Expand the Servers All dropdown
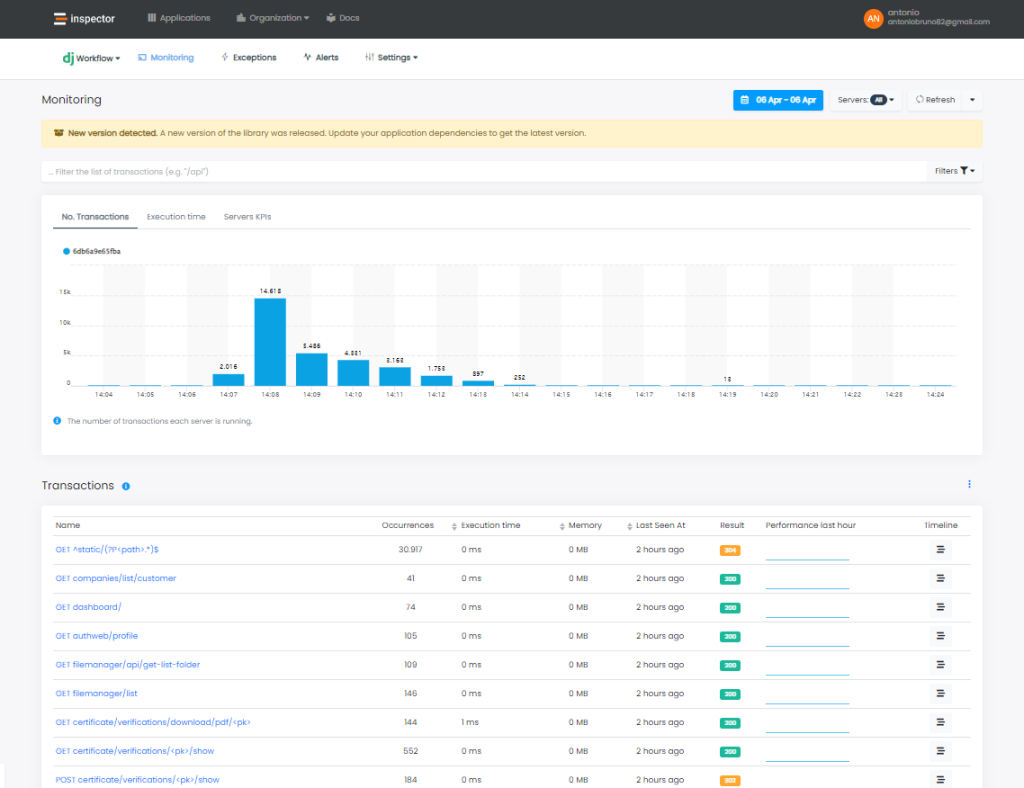 (x=866, y=100)
